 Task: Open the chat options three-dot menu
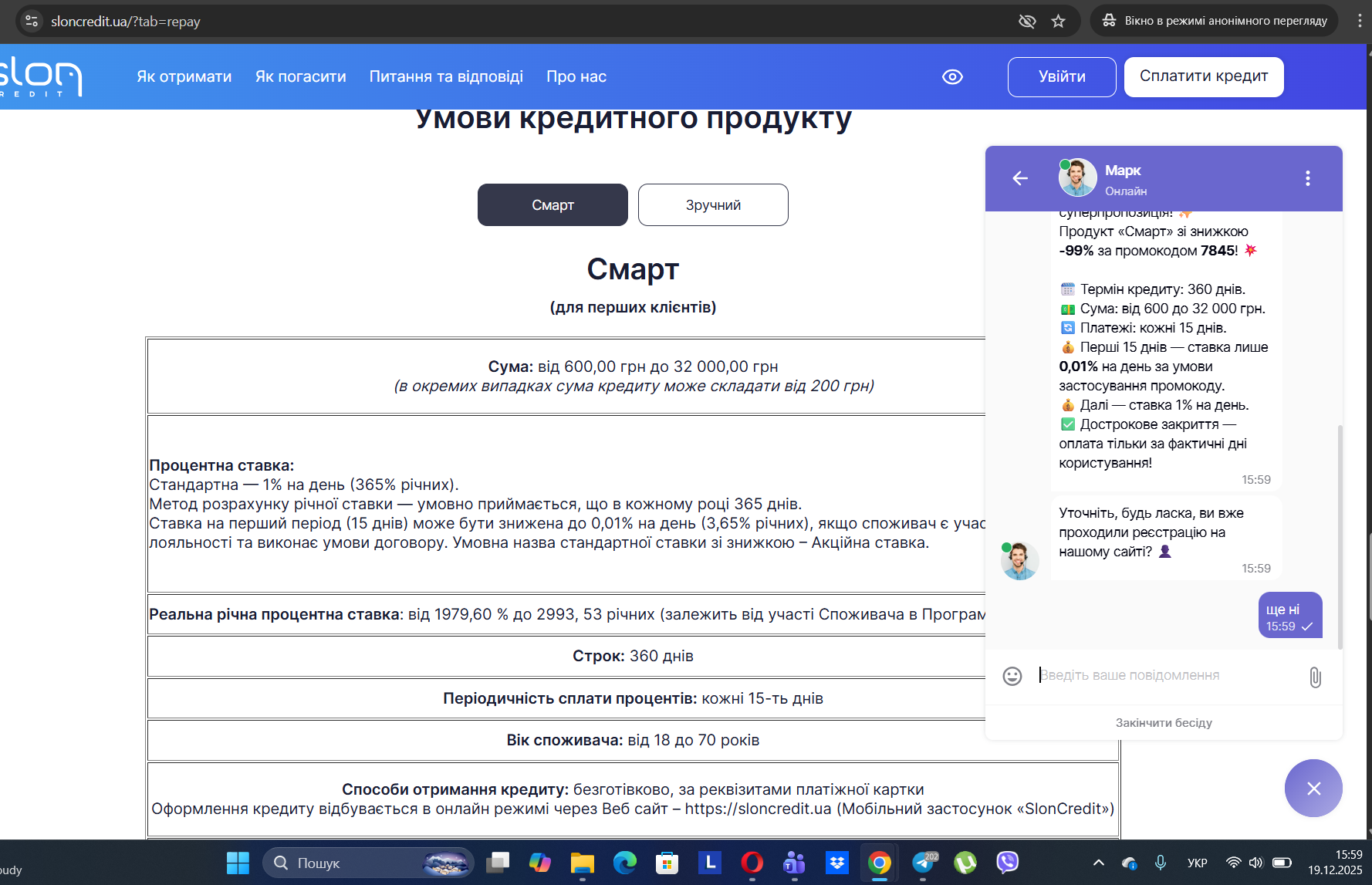(x=1307, y=178)
